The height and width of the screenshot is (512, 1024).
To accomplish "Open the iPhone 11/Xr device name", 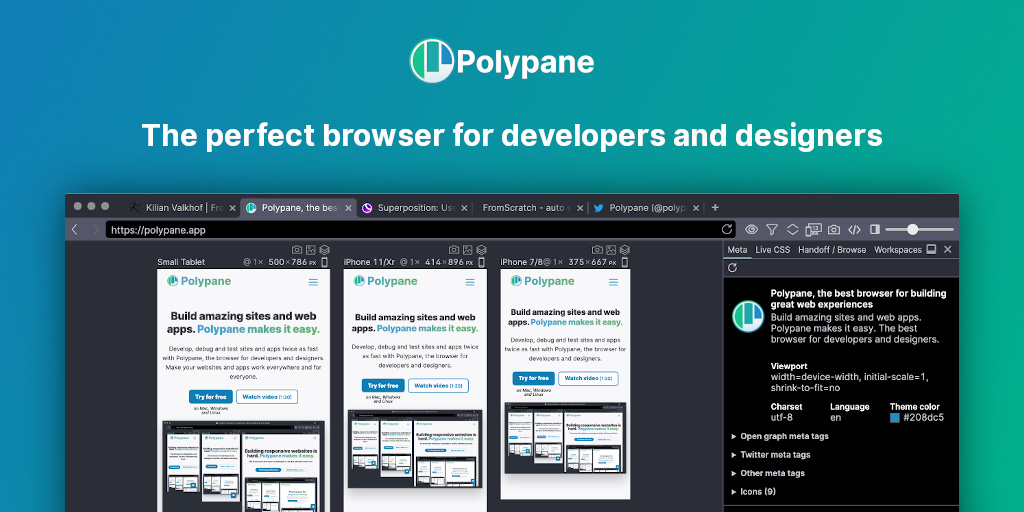I will (369, 262).
